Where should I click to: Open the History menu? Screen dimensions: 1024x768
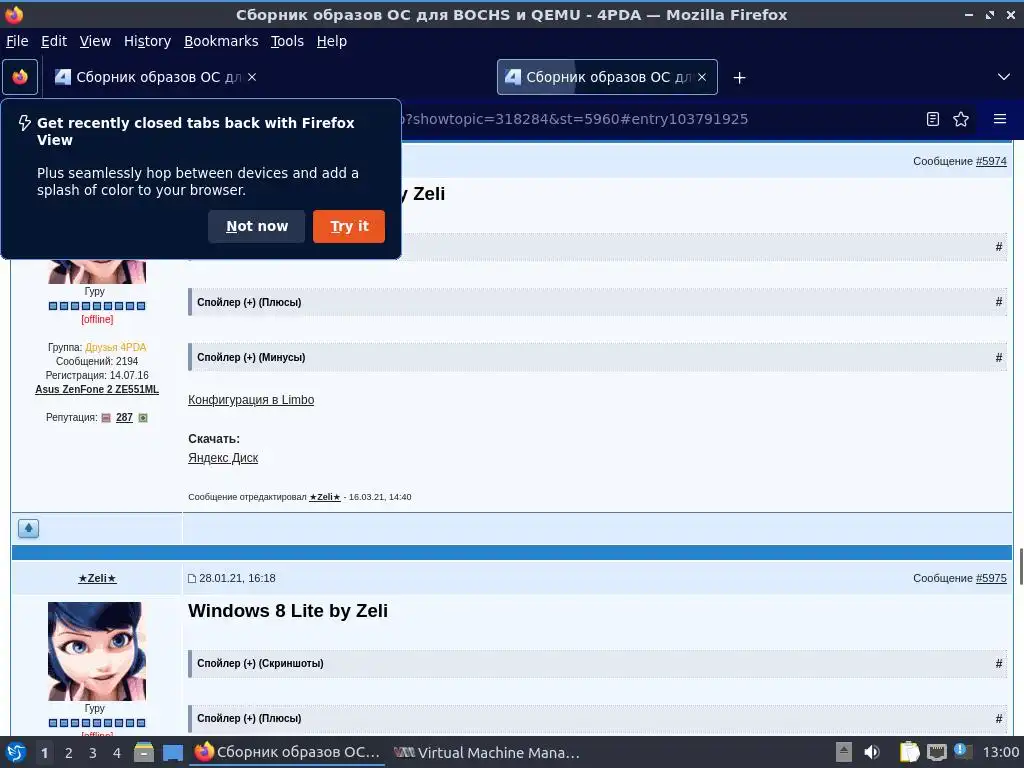[148, 41]
